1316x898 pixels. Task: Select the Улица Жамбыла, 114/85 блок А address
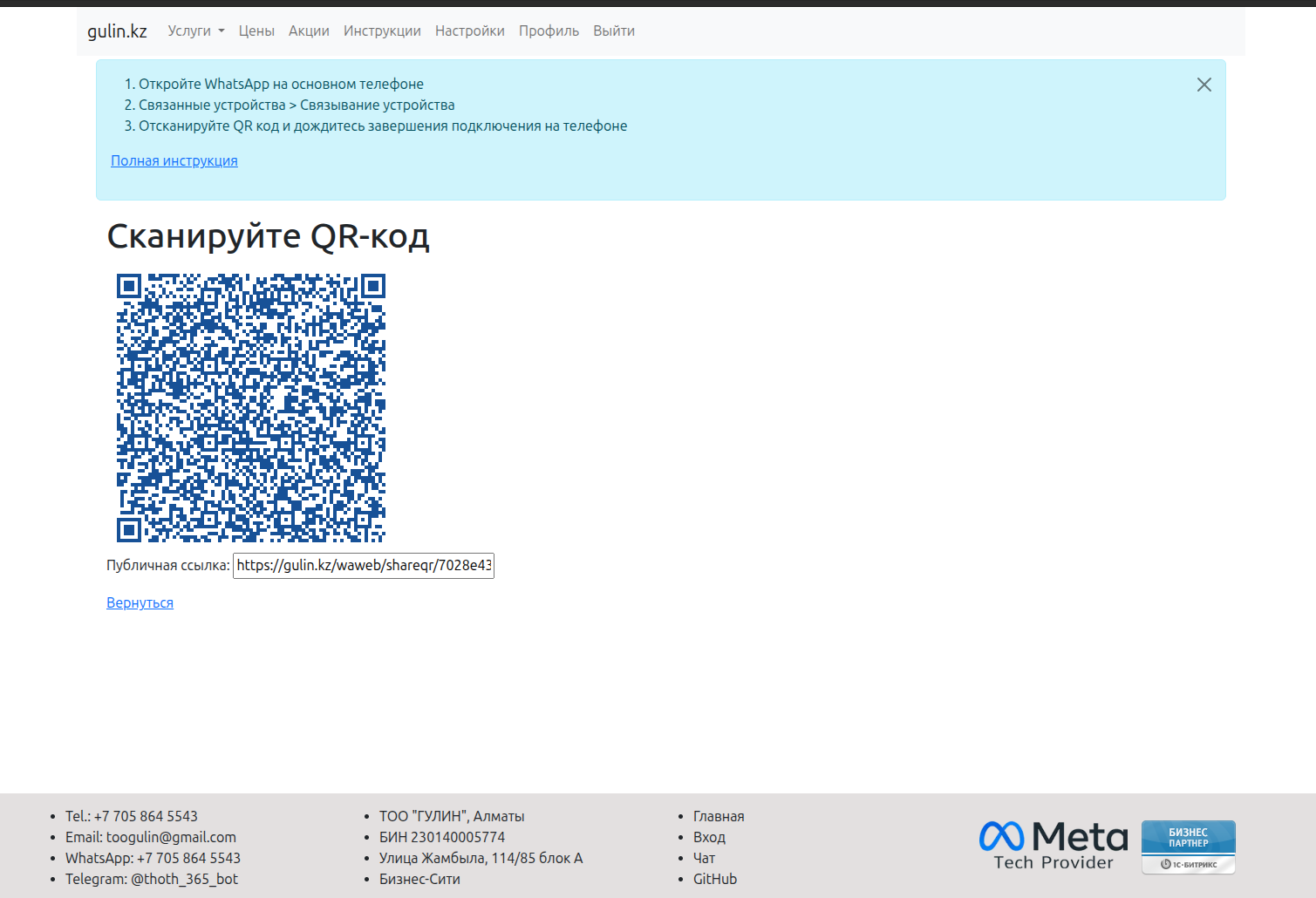pos(481,858)
